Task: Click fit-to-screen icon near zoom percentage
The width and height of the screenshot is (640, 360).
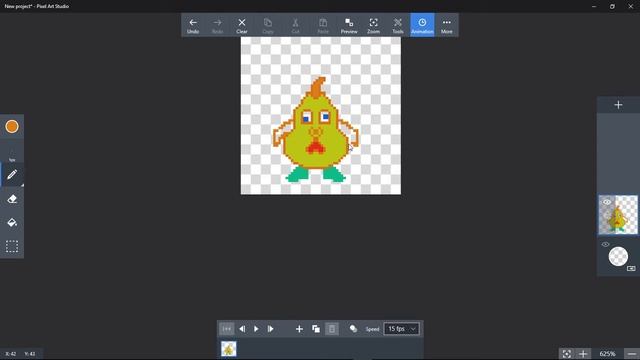Action: pos(567,354)
